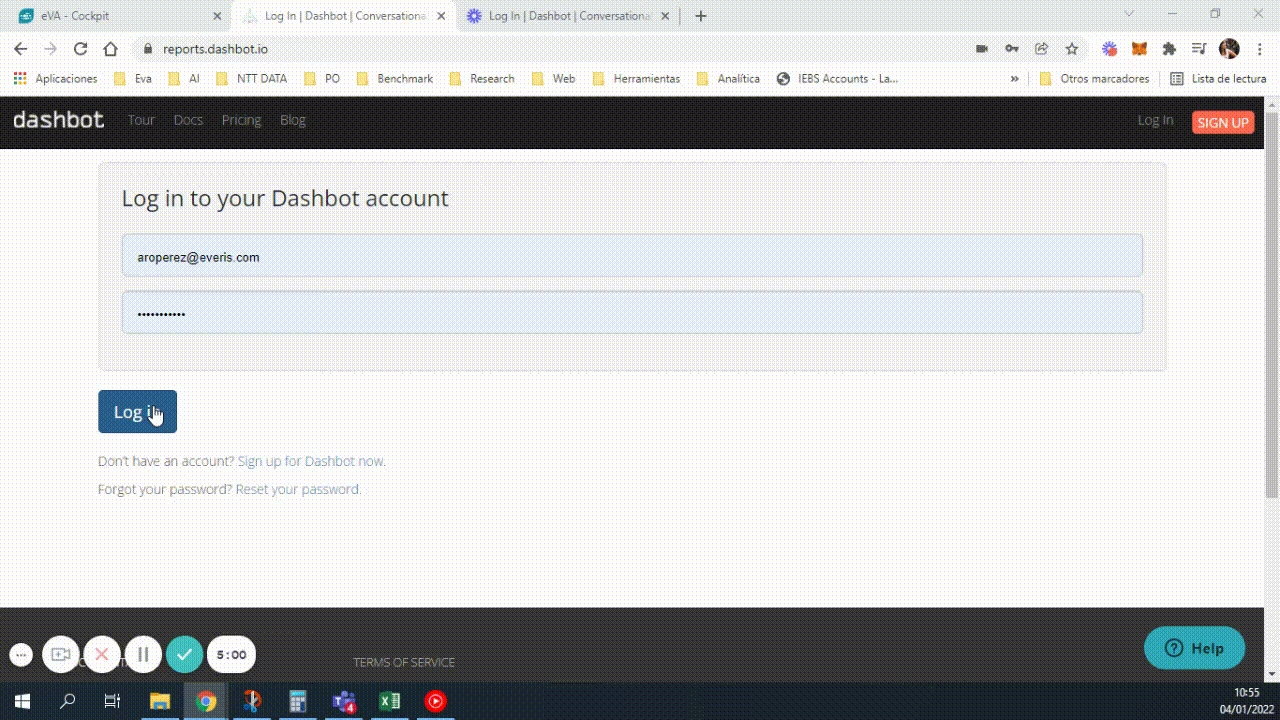Click the blue Log in button

tap(137, 412)
